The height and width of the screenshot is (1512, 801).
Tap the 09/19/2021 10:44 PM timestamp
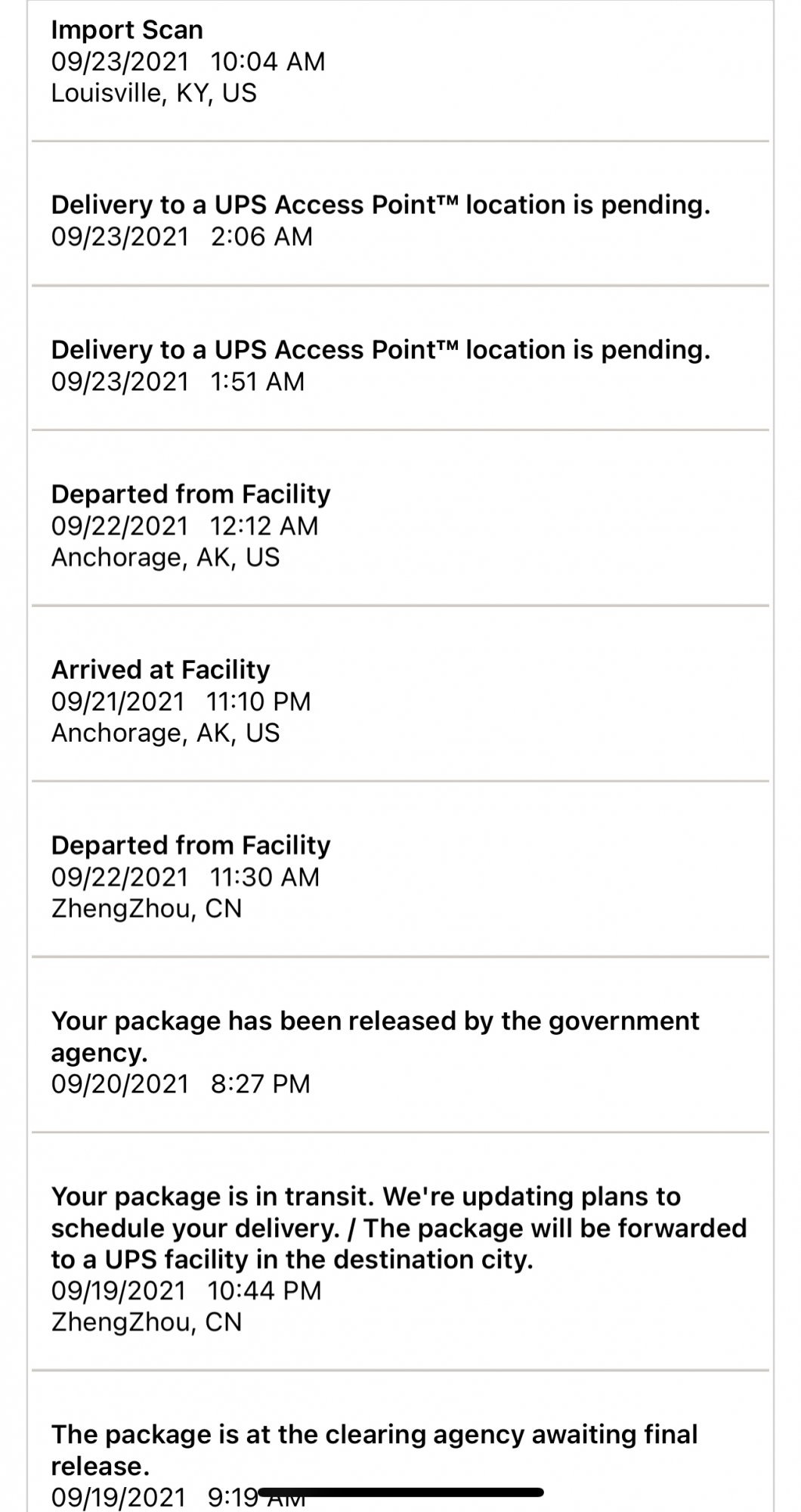point(187,1290)
